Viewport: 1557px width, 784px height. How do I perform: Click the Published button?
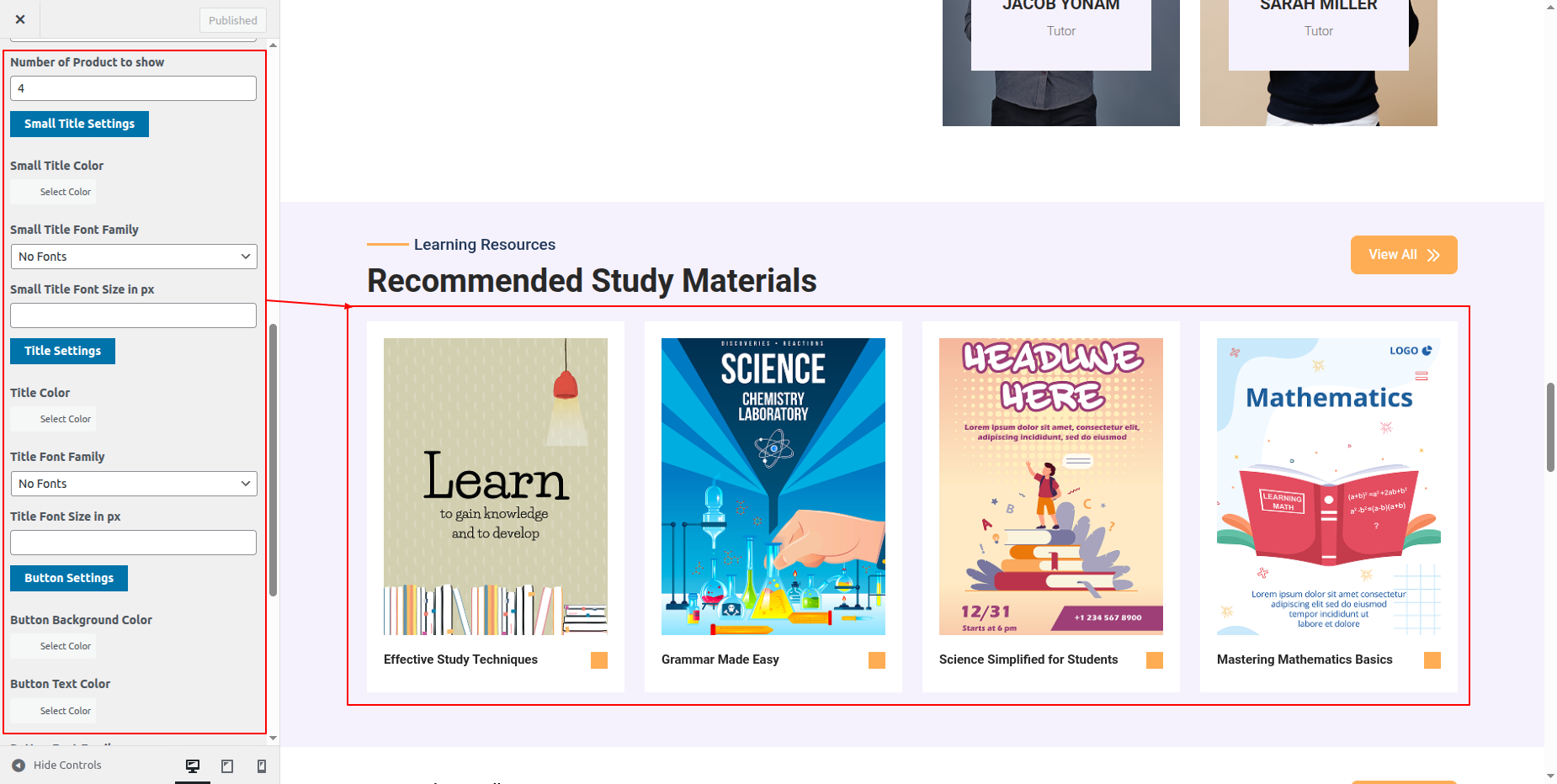click(233, 20)
